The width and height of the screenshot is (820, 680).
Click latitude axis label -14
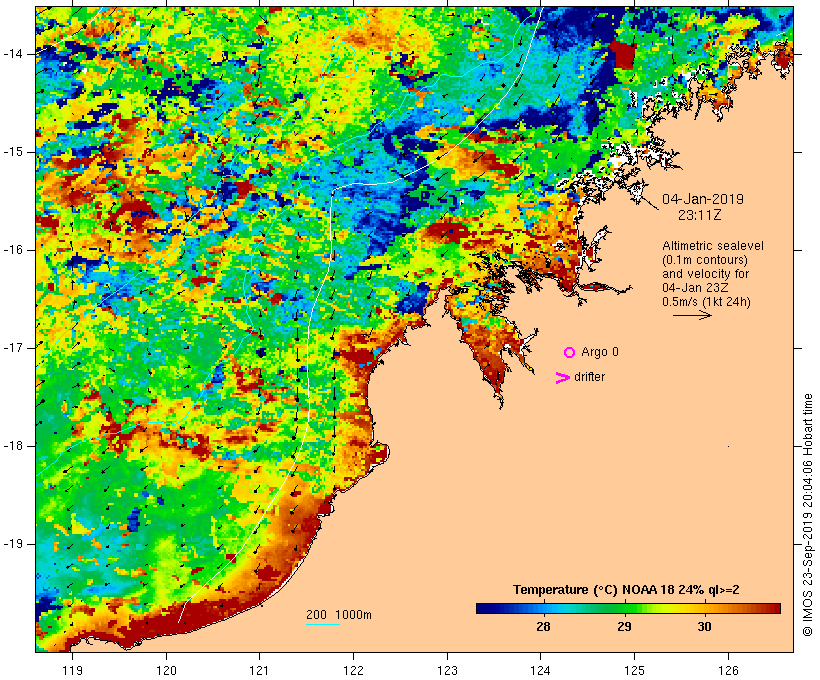[x=13, y=54]
